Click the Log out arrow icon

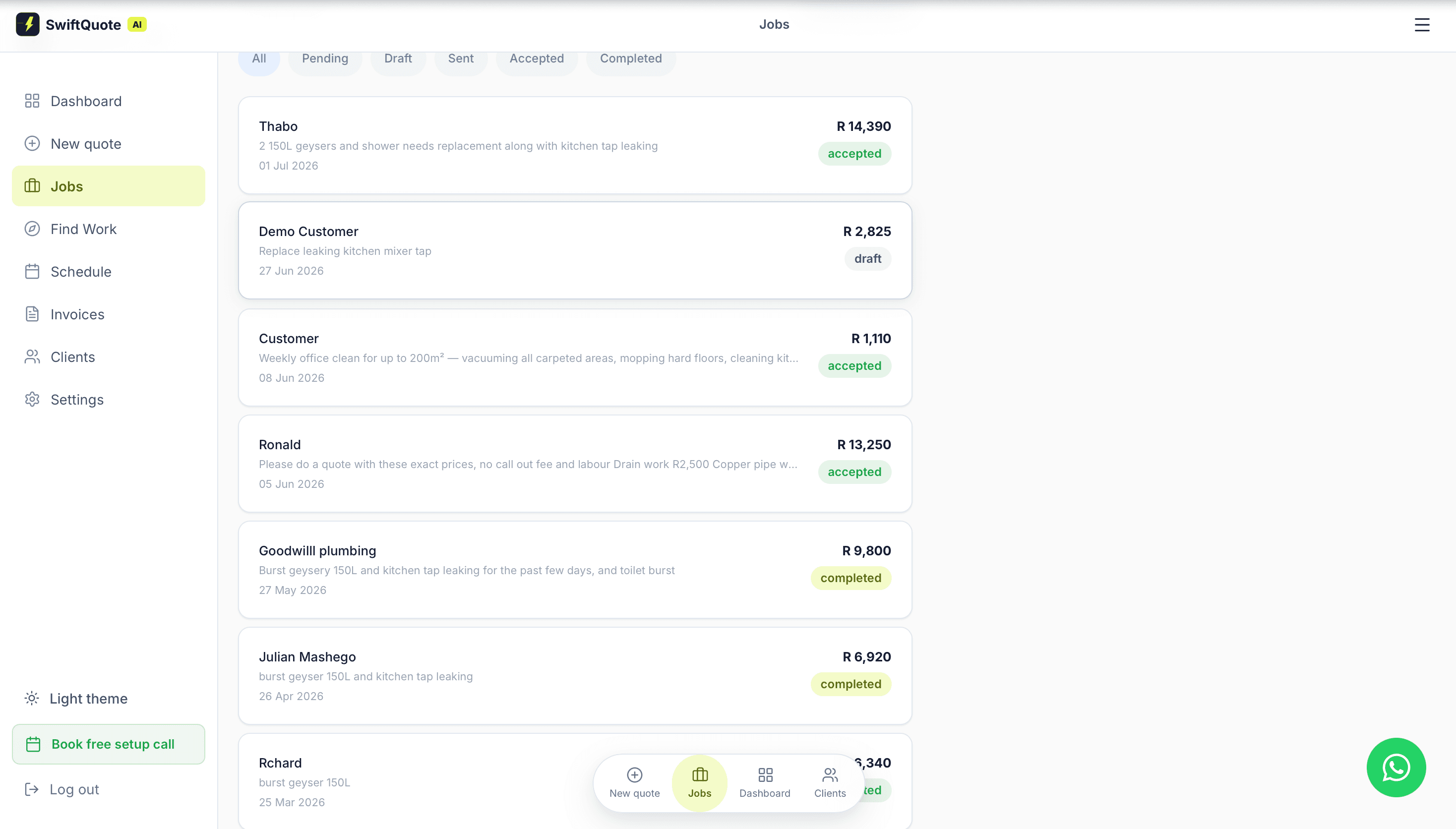pyautogui.click(x=32, y=789)
